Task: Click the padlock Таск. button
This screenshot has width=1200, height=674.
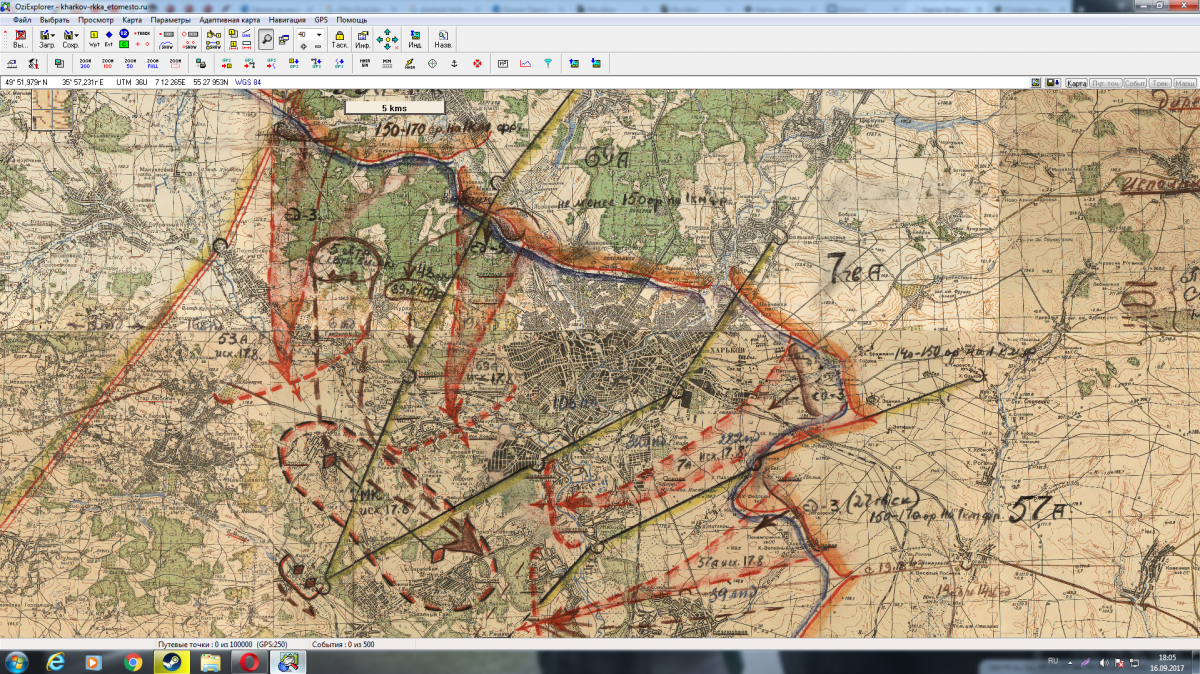Action: [339, 39]
